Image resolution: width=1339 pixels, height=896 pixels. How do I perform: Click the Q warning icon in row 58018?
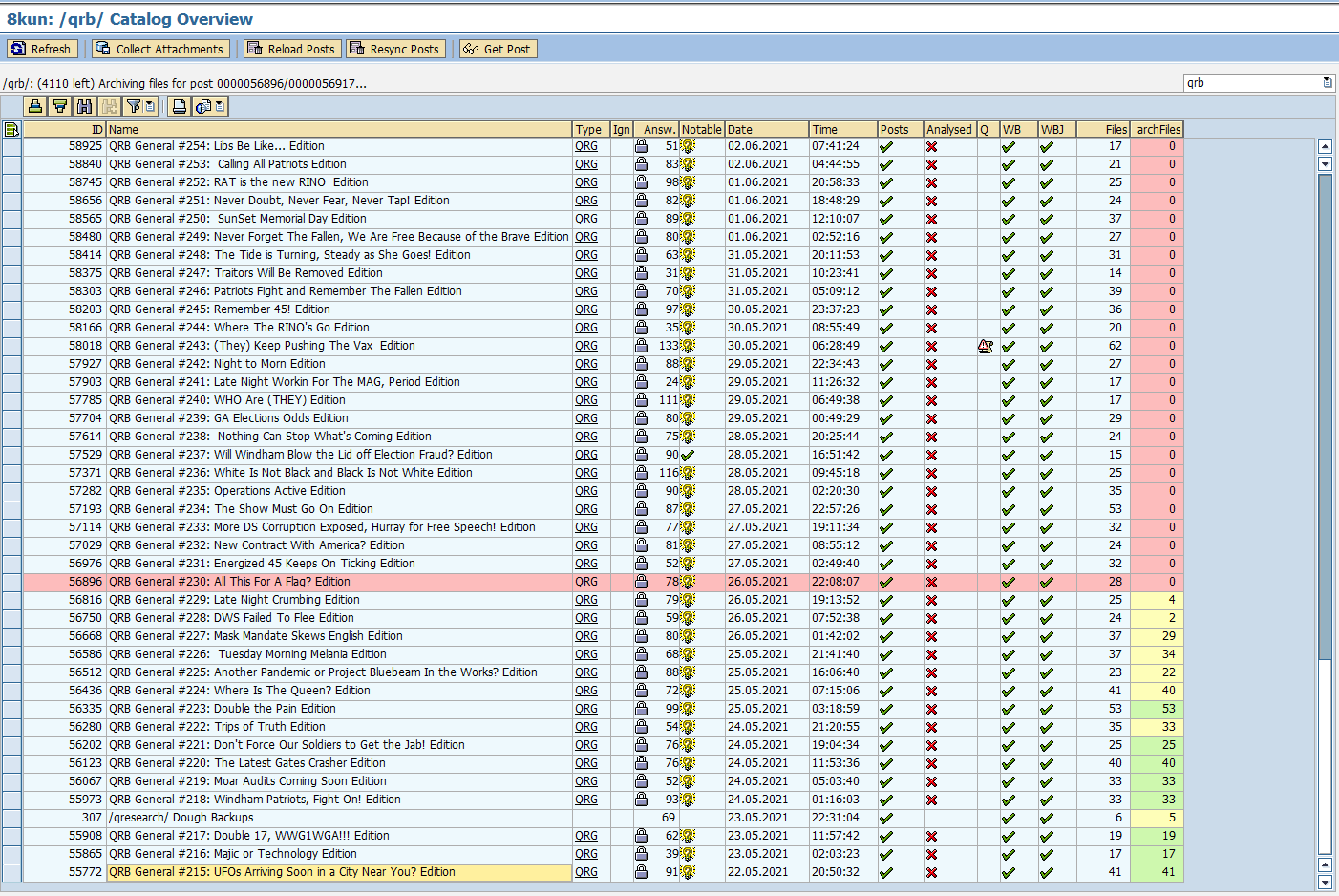986,346
